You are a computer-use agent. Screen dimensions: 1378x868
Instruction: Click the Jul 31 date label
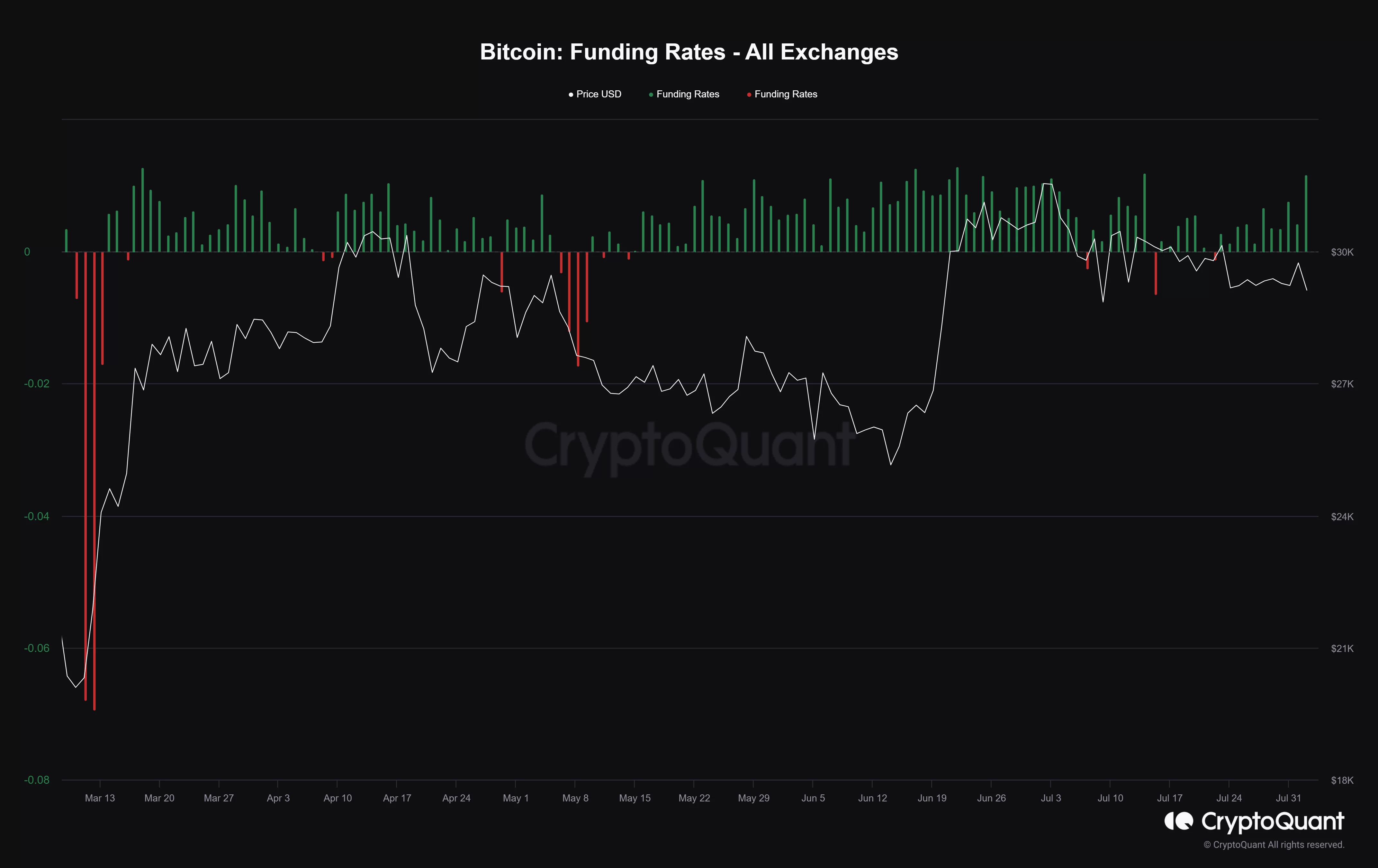1288,798
